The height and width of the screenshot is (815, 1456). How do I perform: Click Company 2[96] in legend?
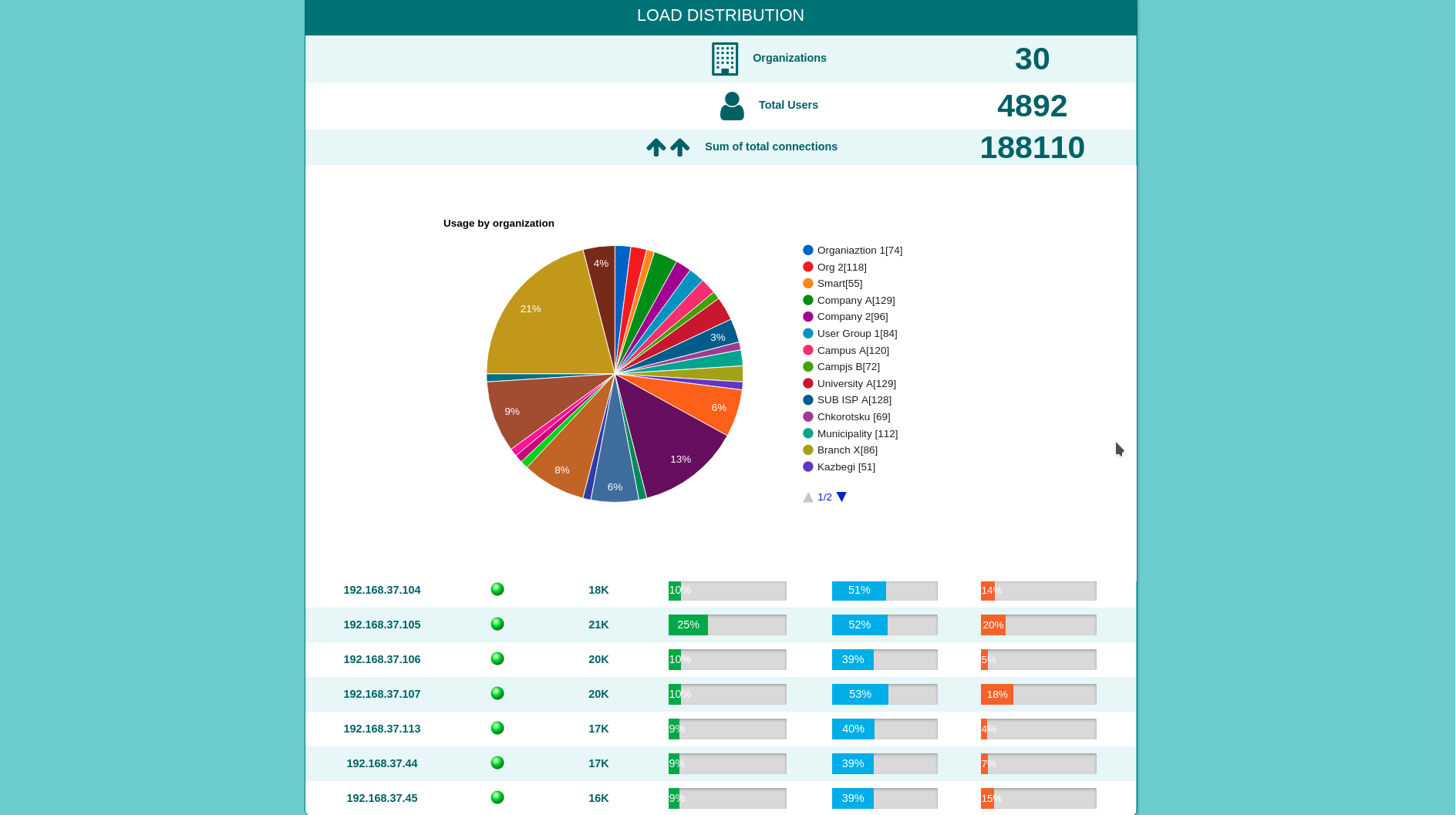845,317
